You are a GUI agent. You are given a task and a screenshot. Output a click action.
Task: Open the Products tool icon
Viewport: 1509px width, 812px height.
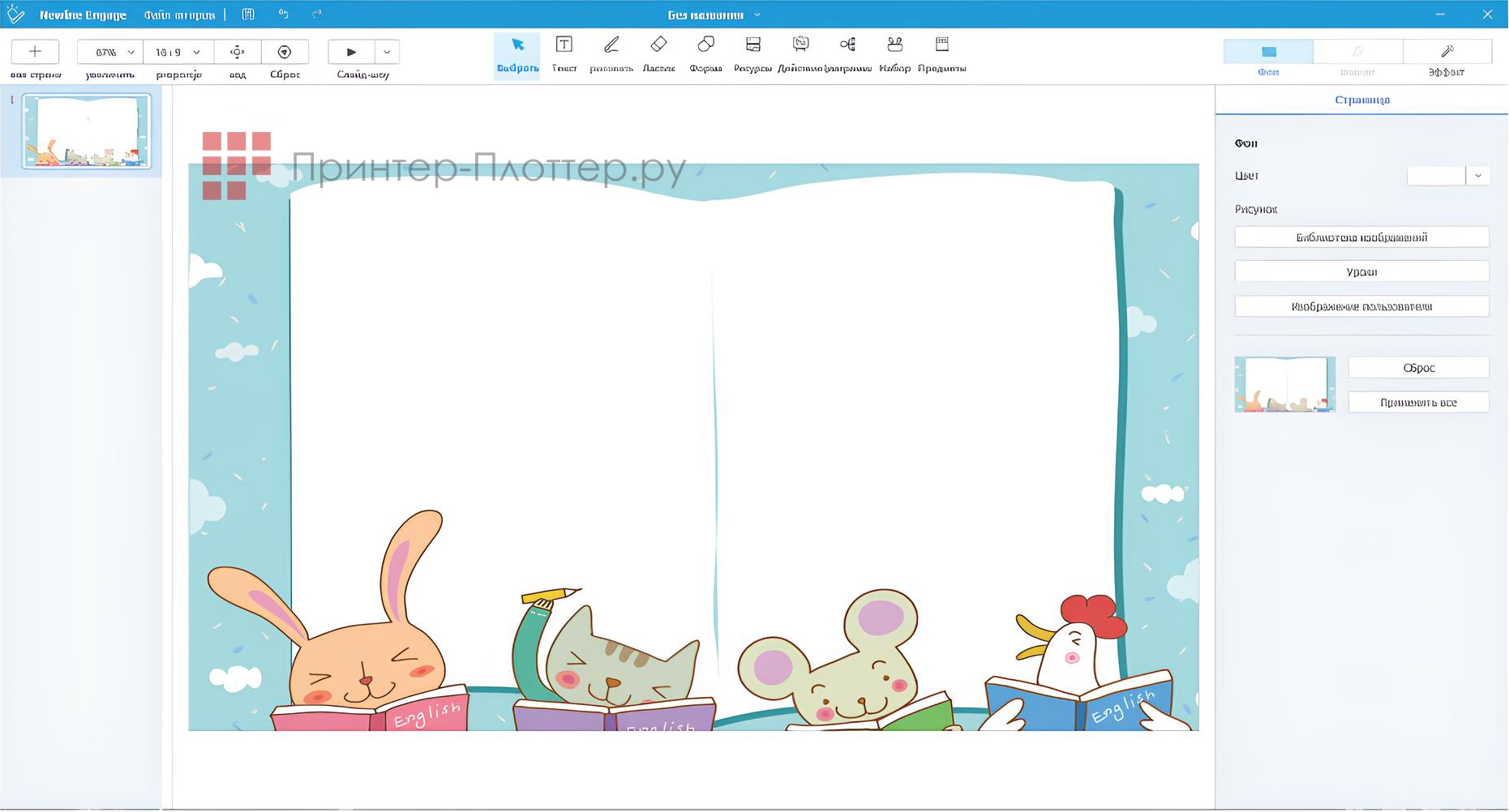coord(941,45)
